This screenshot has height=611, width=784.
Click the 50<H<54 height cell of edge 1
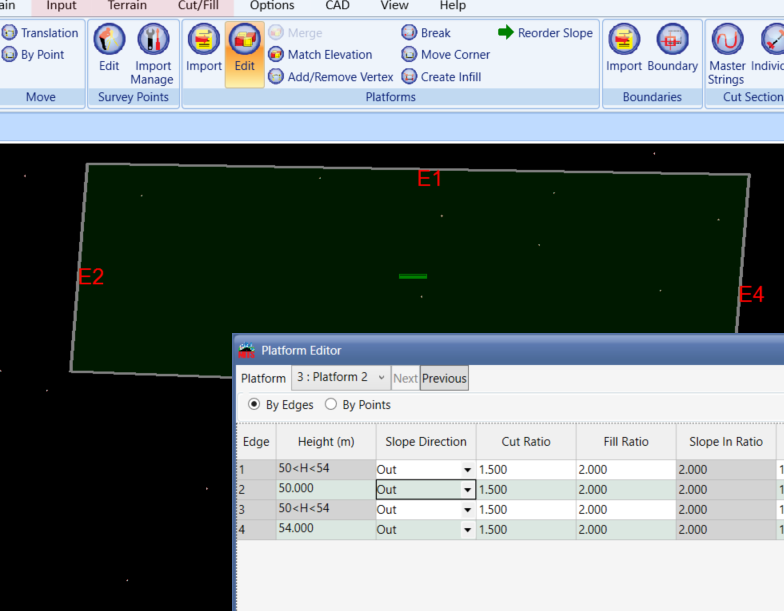click(x=326, y=469)
